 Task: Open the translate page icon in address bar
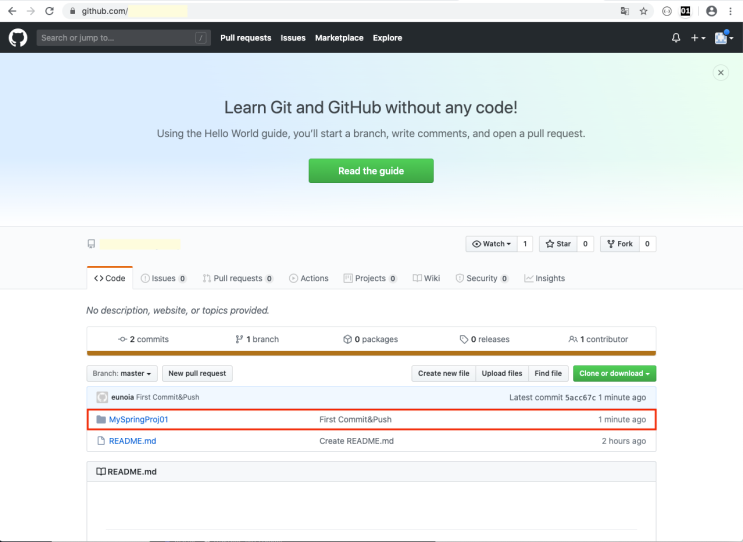(625, 11)
